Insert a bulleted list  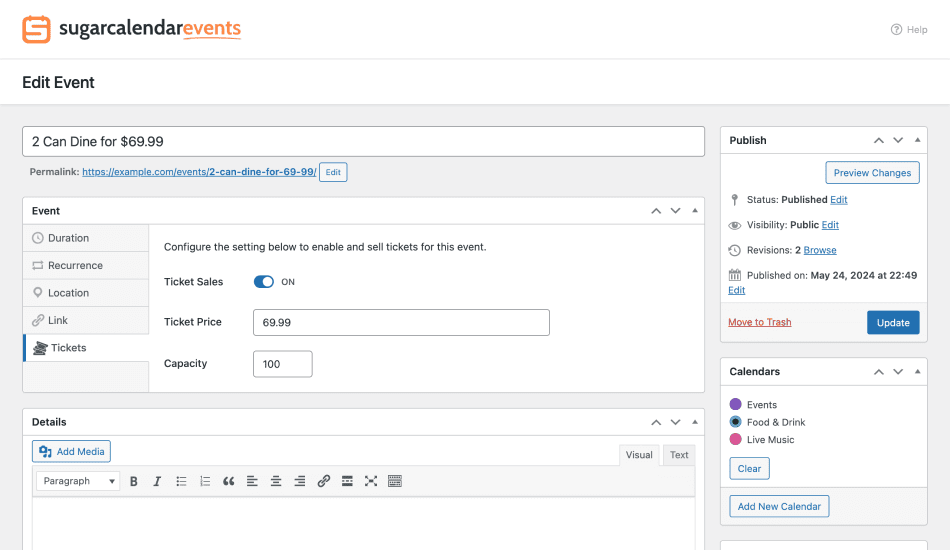pos(181,481)
